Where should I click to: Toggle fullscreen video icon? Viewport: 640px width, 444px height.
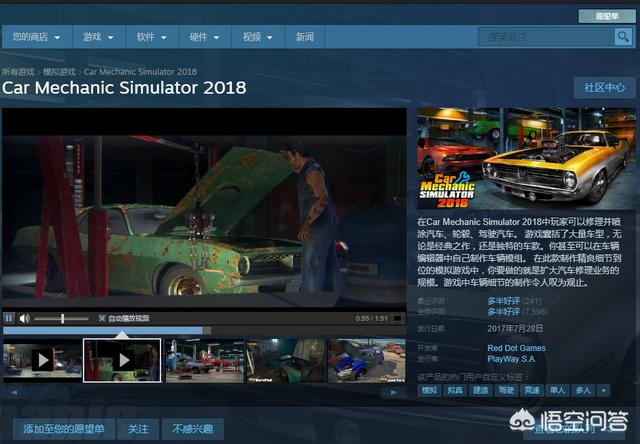coord(397,318)
